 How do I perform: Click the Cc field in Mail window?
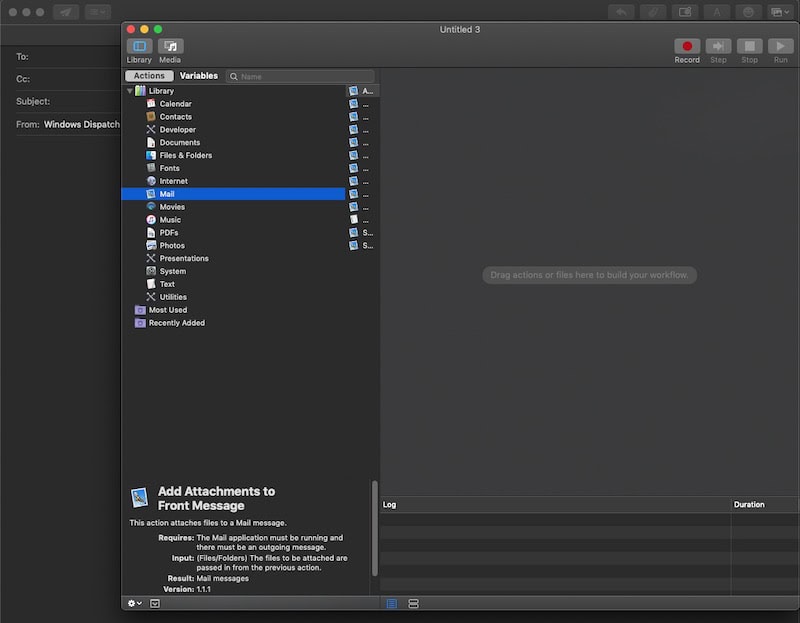[x=67, y=79]
